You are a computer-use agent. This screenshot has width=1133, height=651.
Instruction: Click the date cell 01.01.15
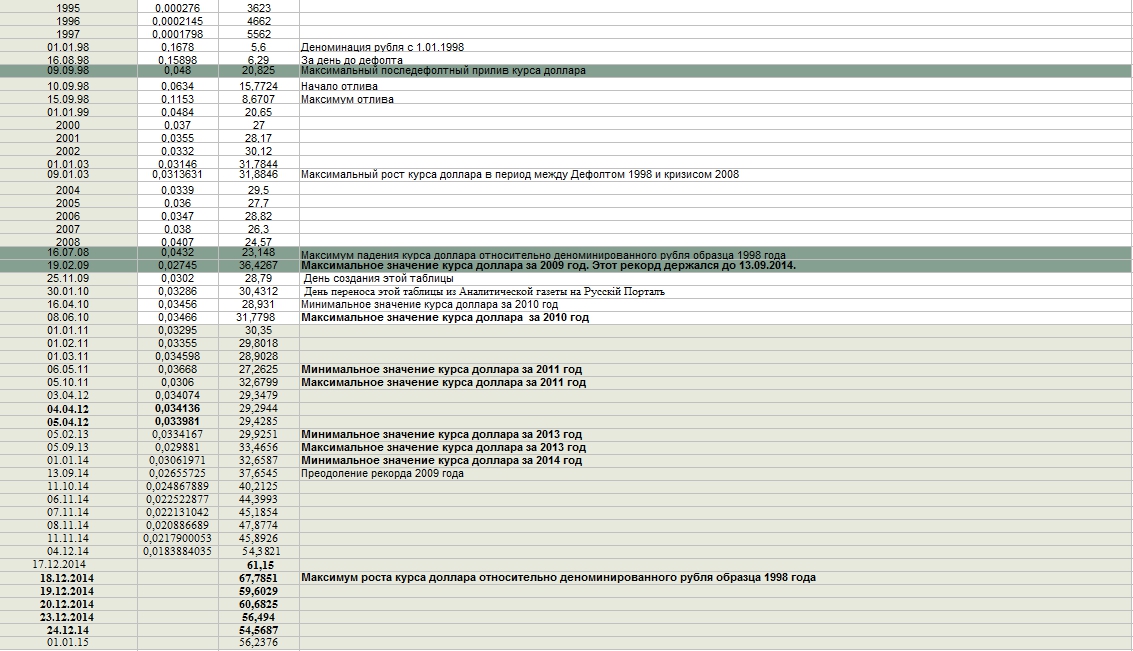pos(68,643)
